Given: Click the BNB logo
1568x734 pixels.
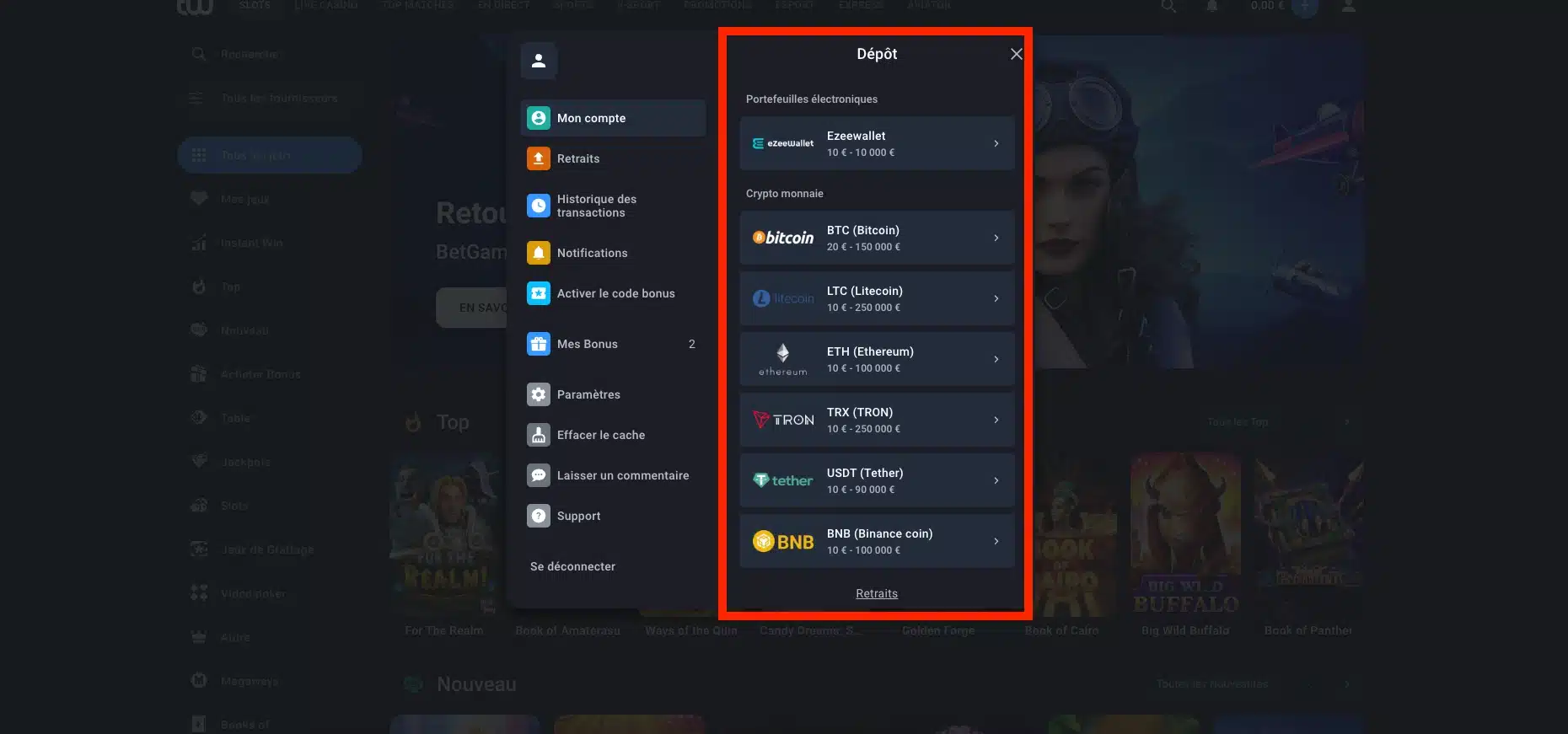Looking at the screenshot, I should [x=783, y=541].
